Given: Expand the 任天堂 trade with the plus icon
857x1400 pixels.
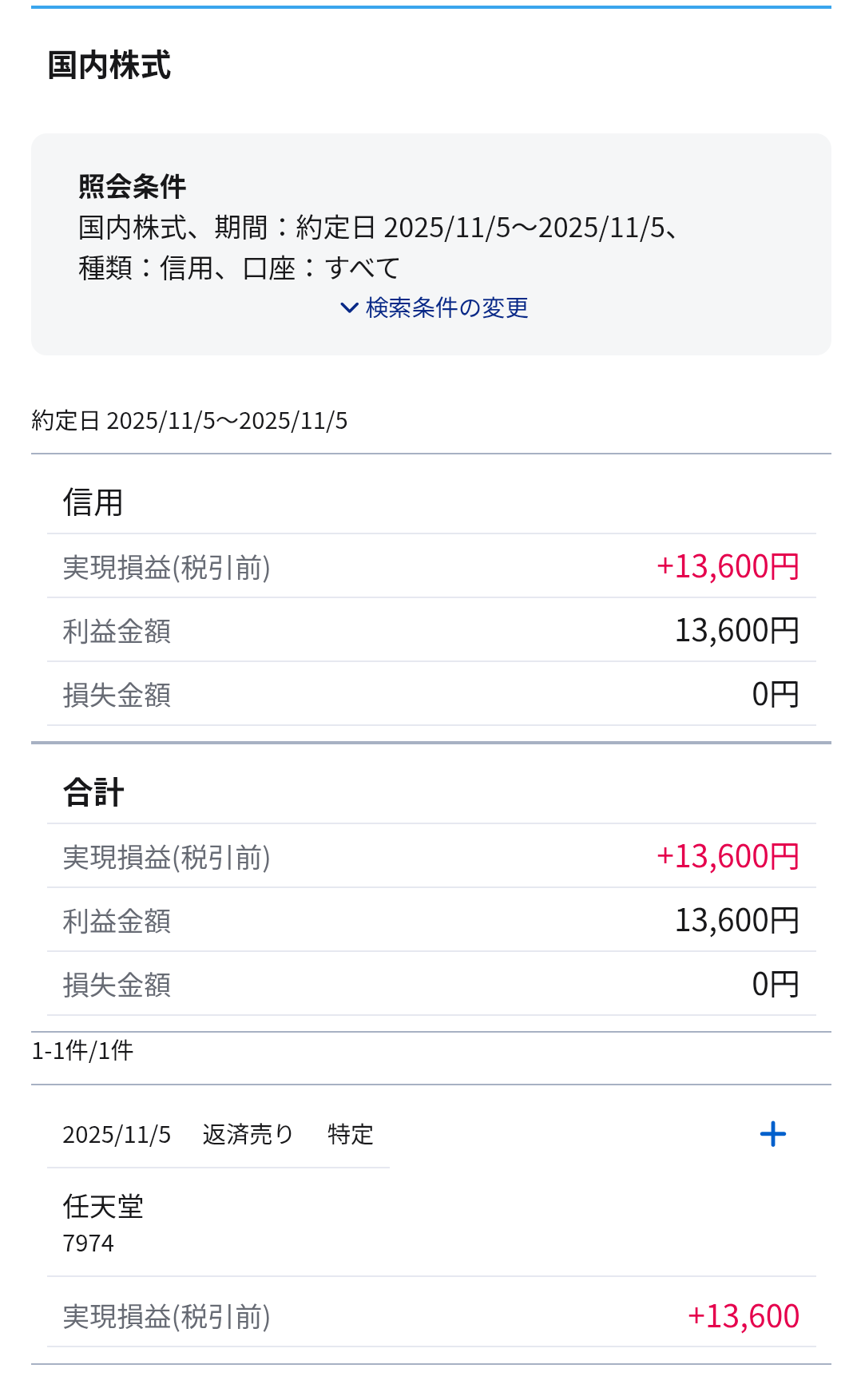Looking at the screenshot, I should click(772, 1134).
